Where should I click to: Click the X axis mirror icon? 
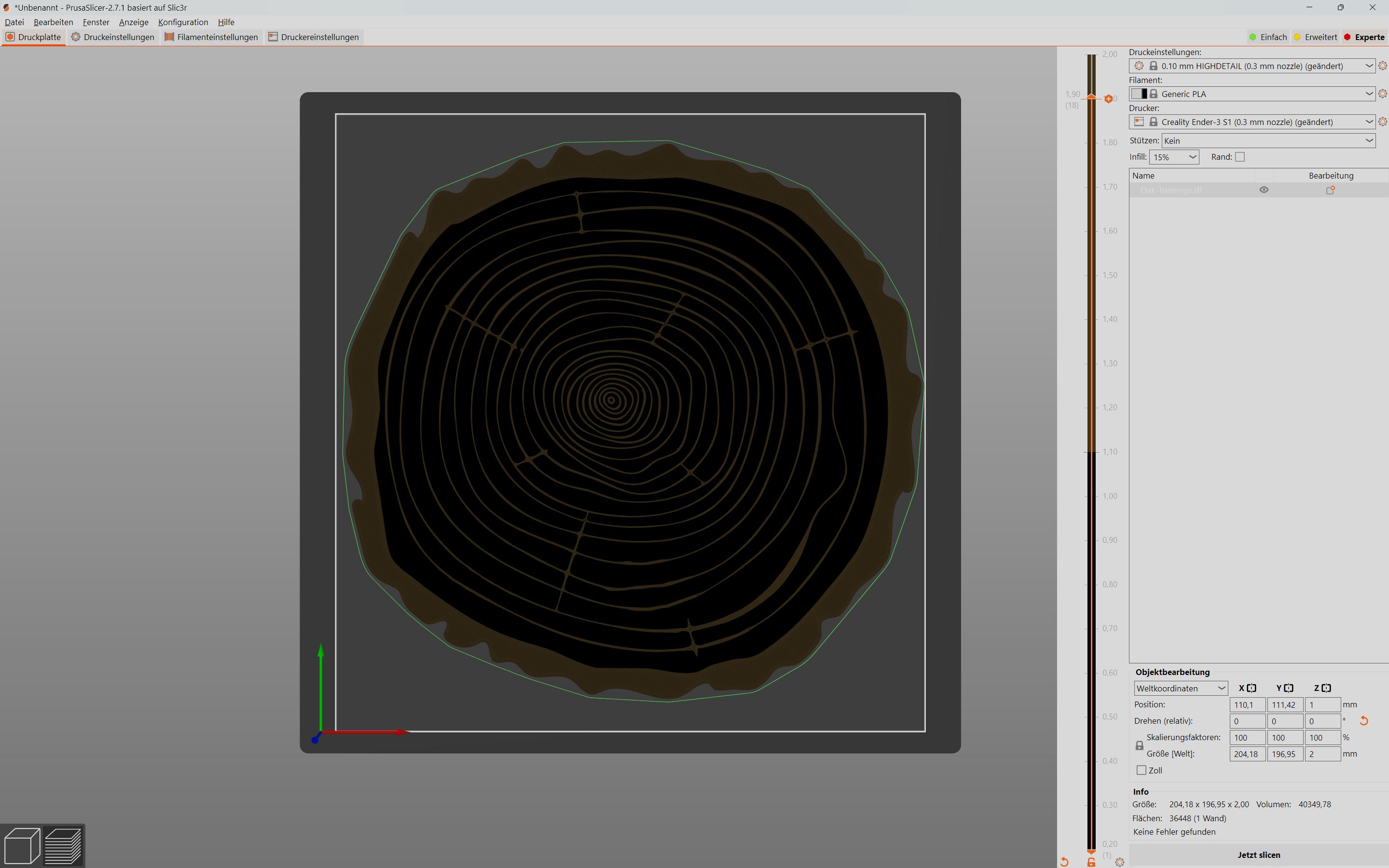pyautogui.click(x=1252, y=689)
